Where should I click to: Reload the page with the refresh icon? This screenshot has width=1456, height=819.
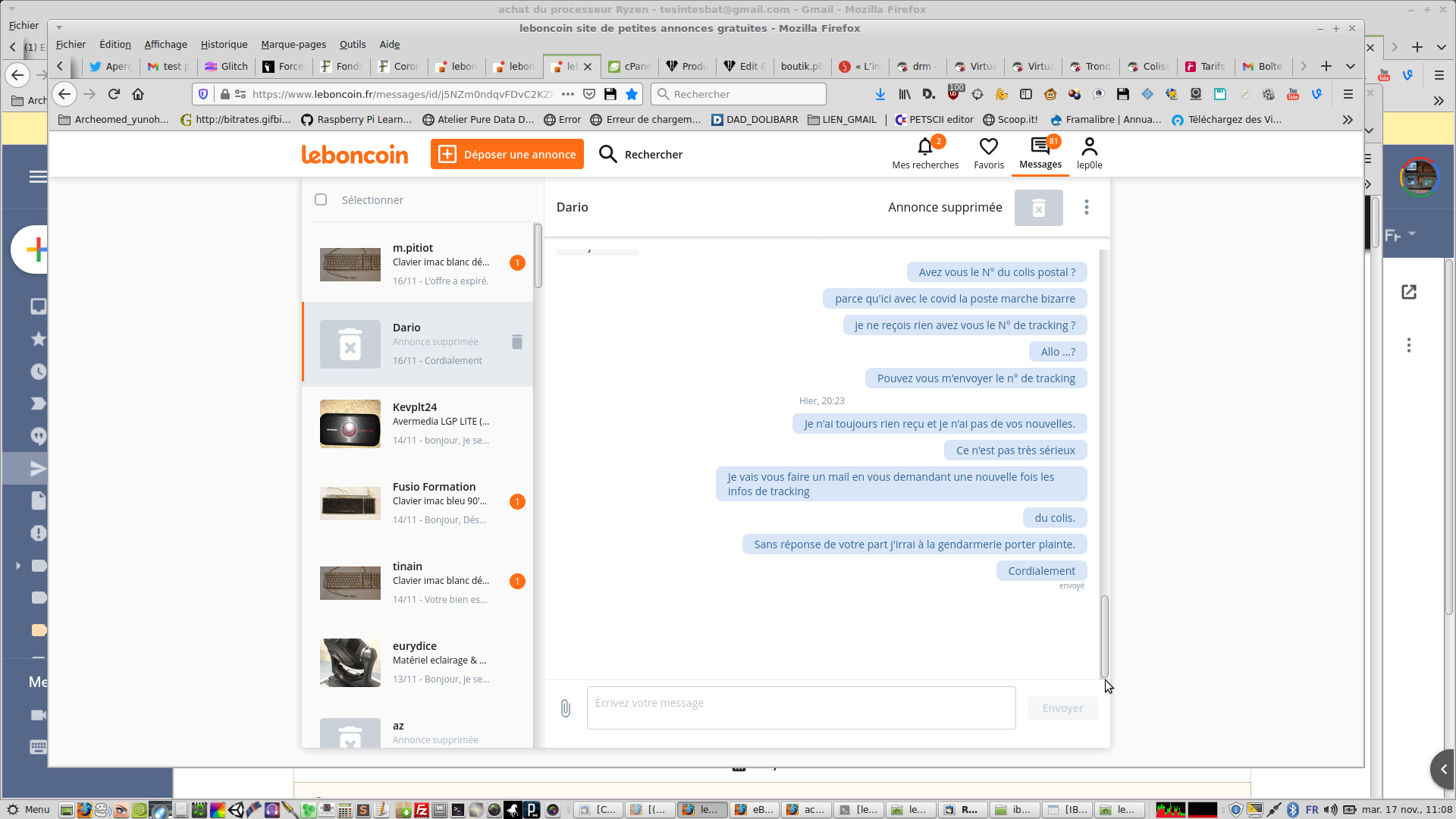[x=114, y=94]
